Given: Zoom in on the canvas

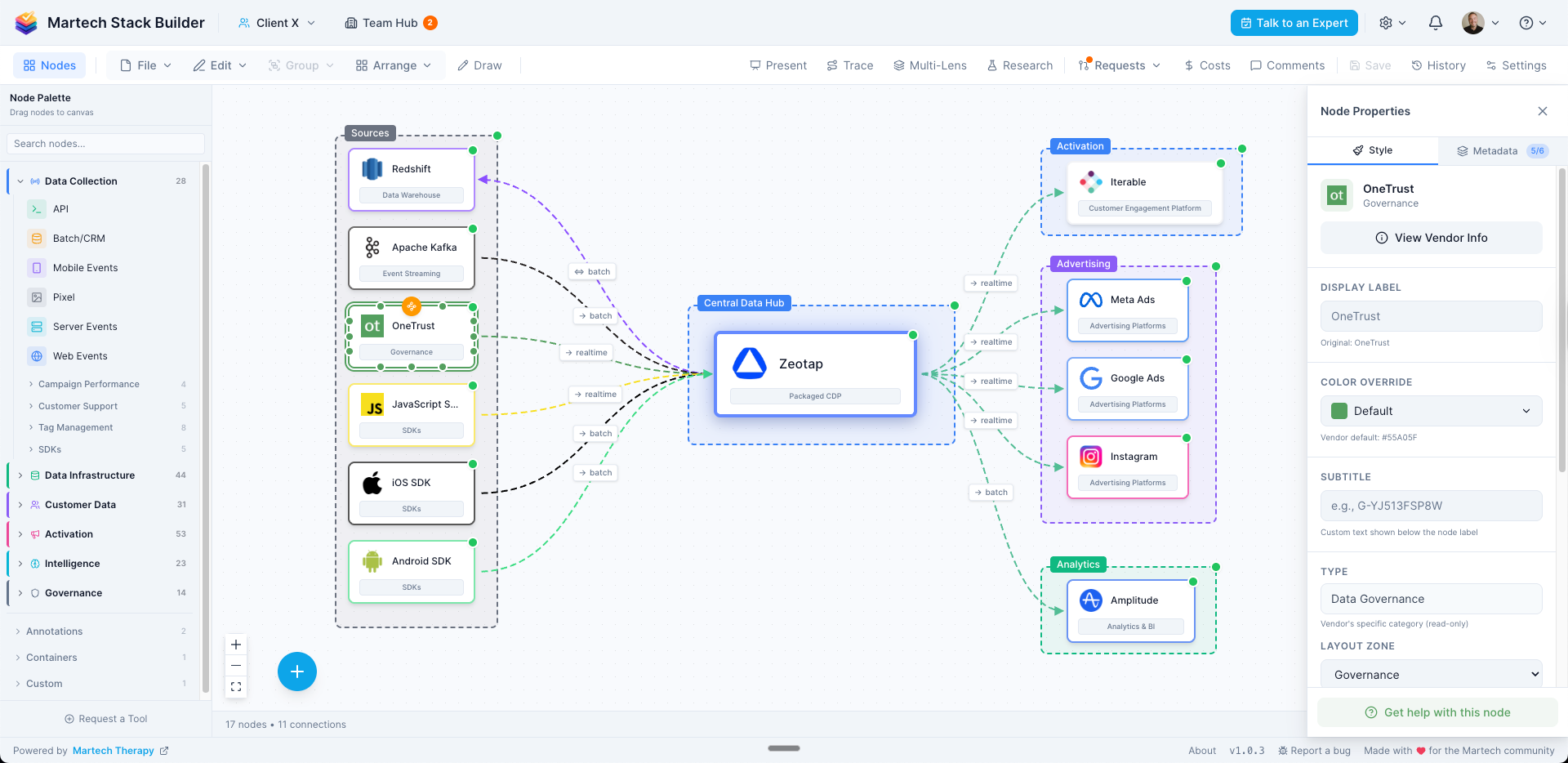Looking at the screenshot, I should click(x=236, y=645).
